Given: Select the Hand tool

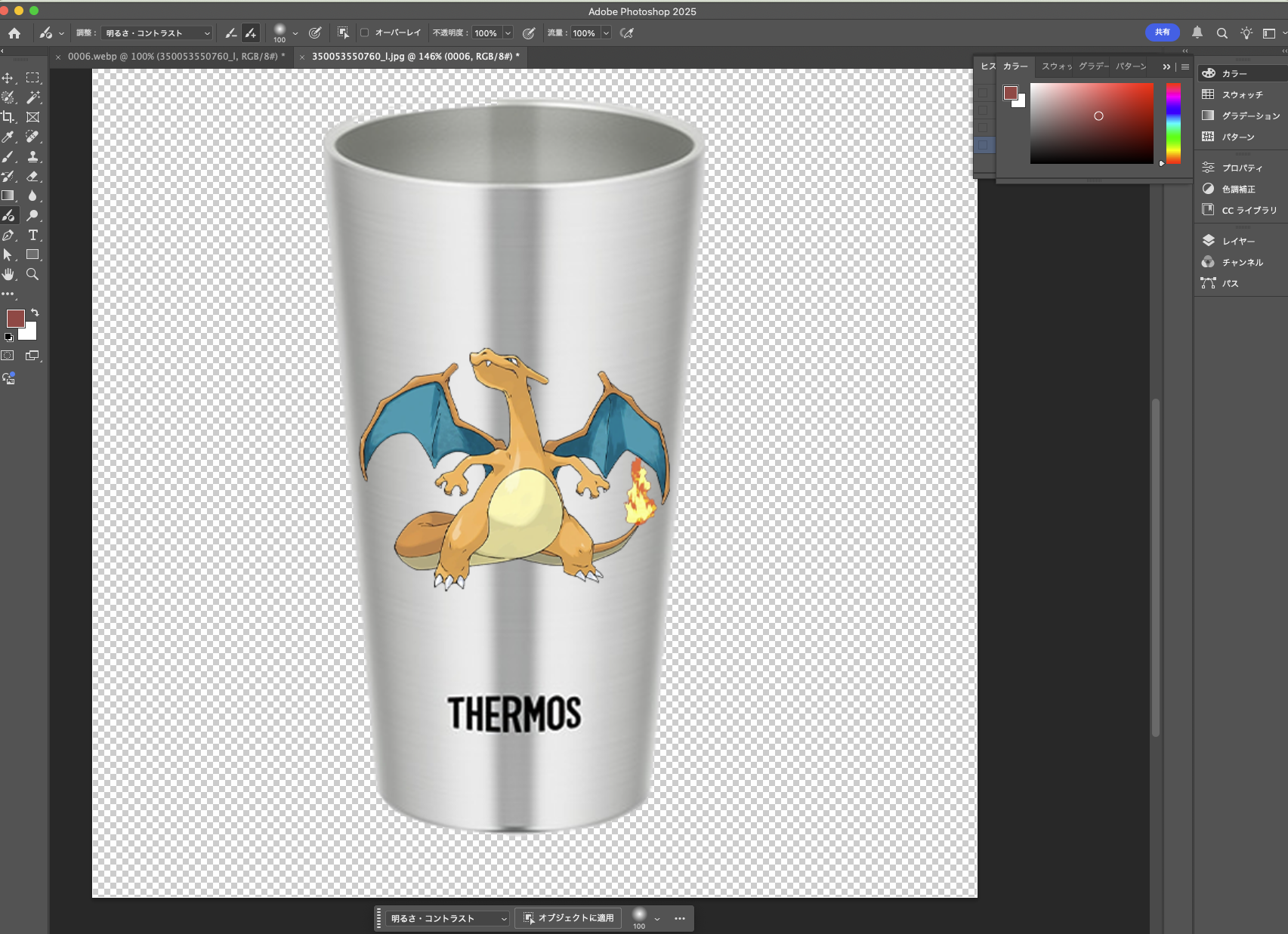Looking at the screenshot, I should click(8, 274).
